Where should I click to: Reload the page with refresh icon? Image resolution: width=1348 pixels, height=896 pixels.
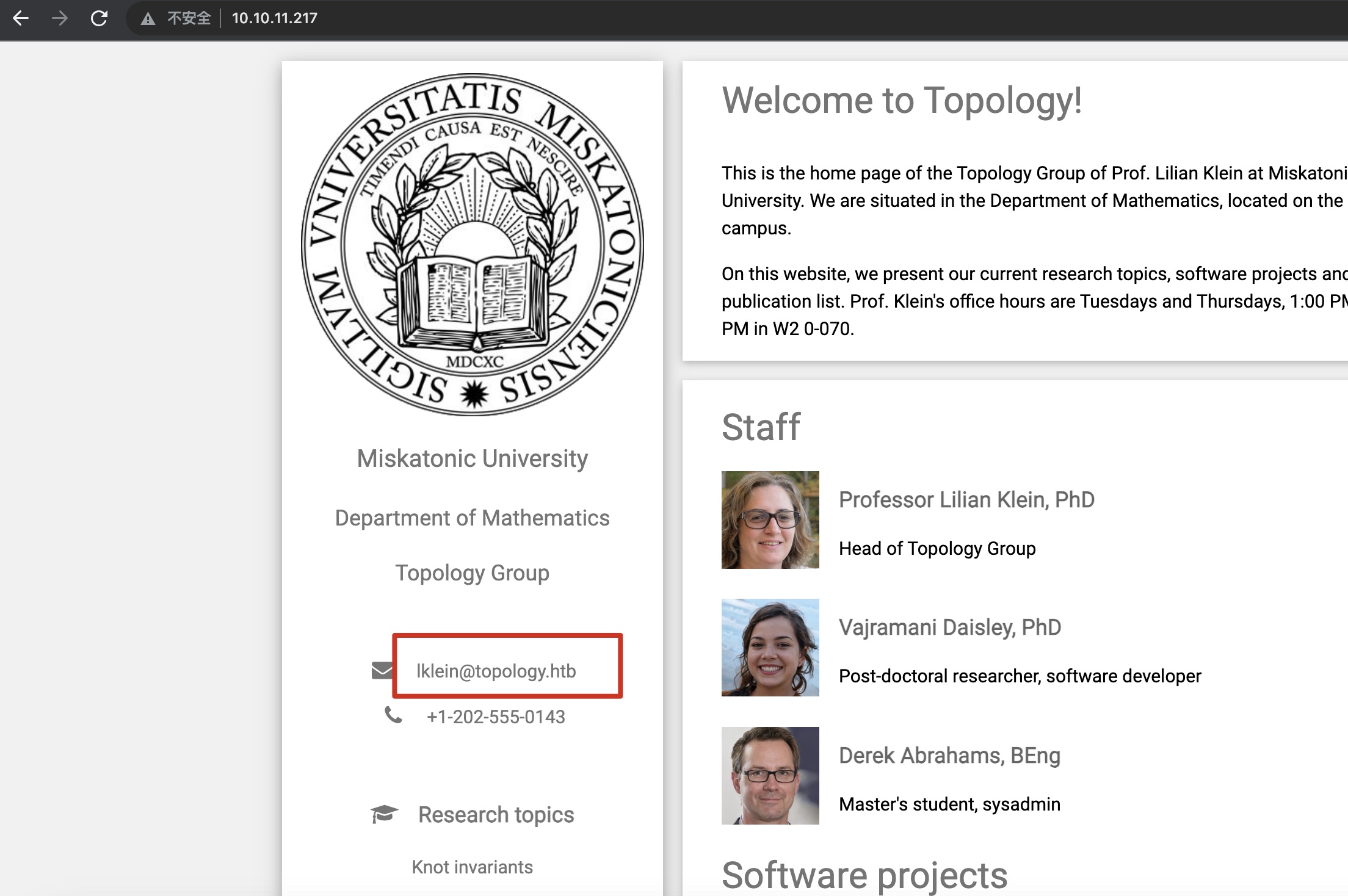pos(99,18)
